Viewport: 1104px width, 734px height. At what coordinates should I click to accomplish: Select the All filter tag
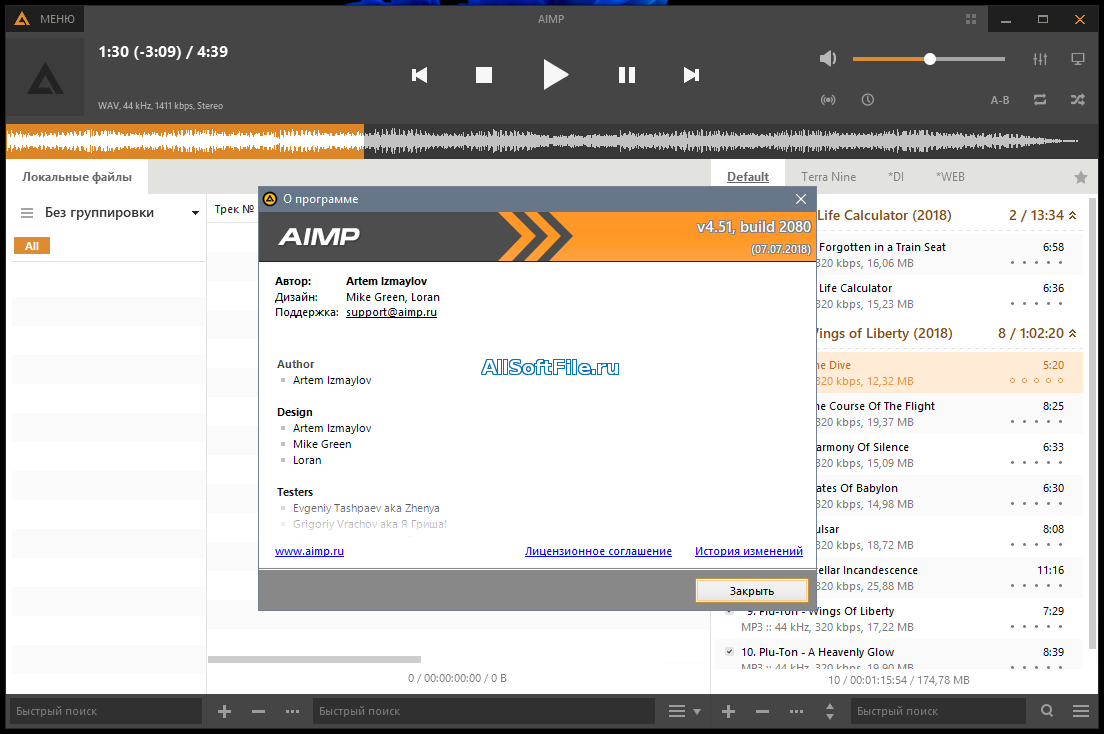pyautogui.click(x=32, y=246)
